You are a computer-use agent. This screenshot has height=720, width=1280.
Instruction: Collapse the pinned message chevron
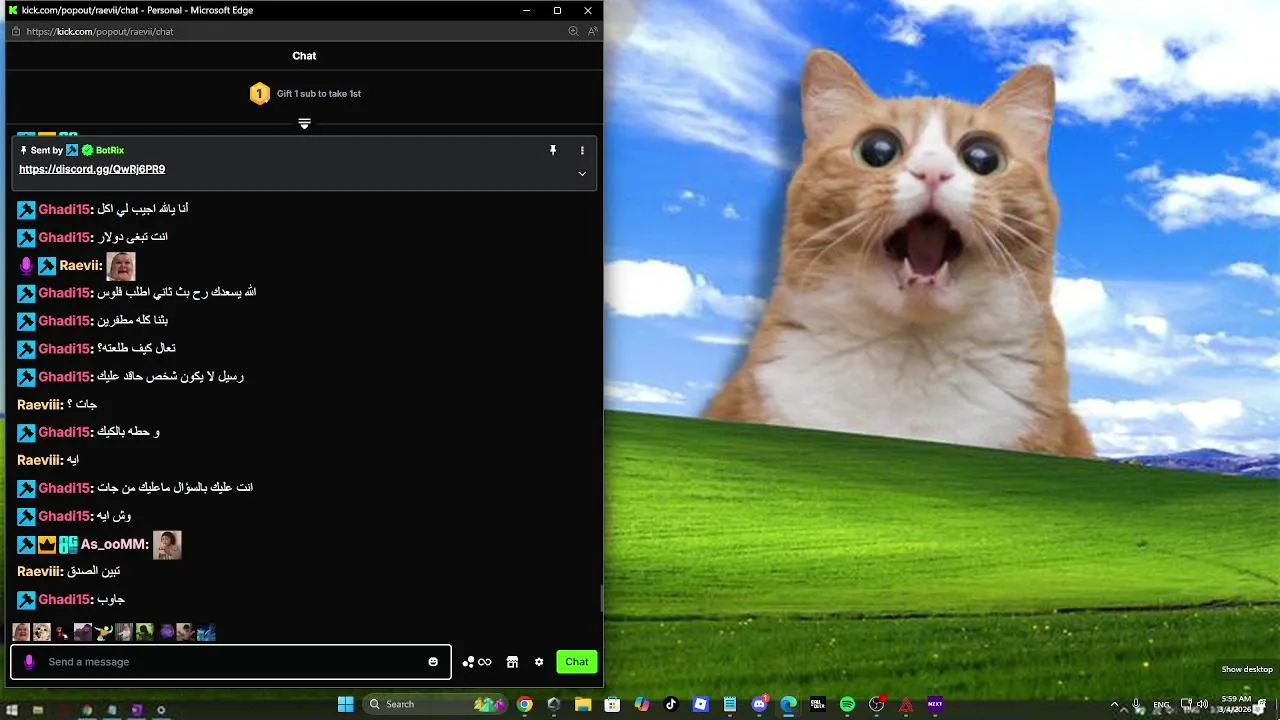click(582, 173)
